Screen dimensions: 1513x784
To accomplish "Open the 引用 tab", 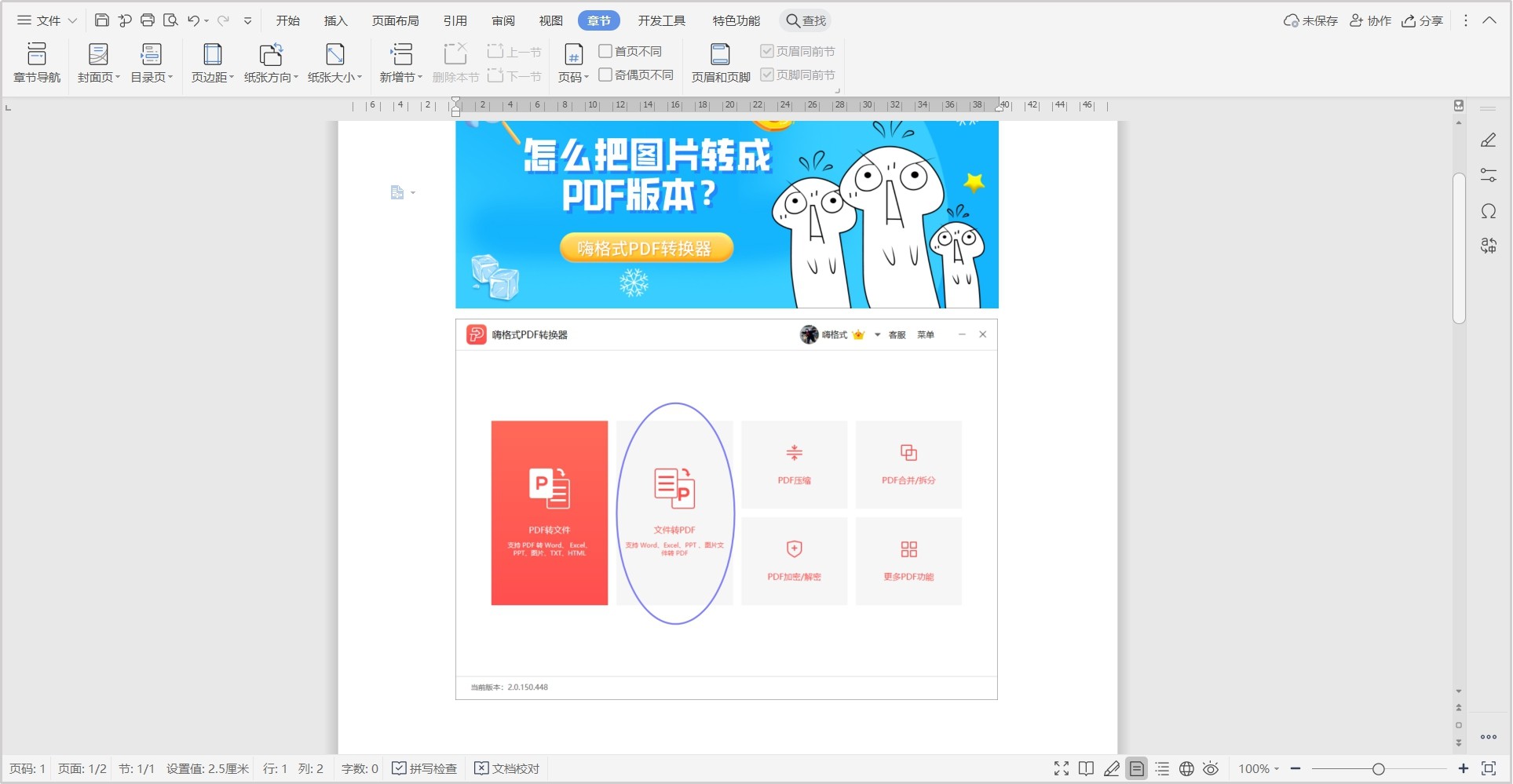I will 455,21.
